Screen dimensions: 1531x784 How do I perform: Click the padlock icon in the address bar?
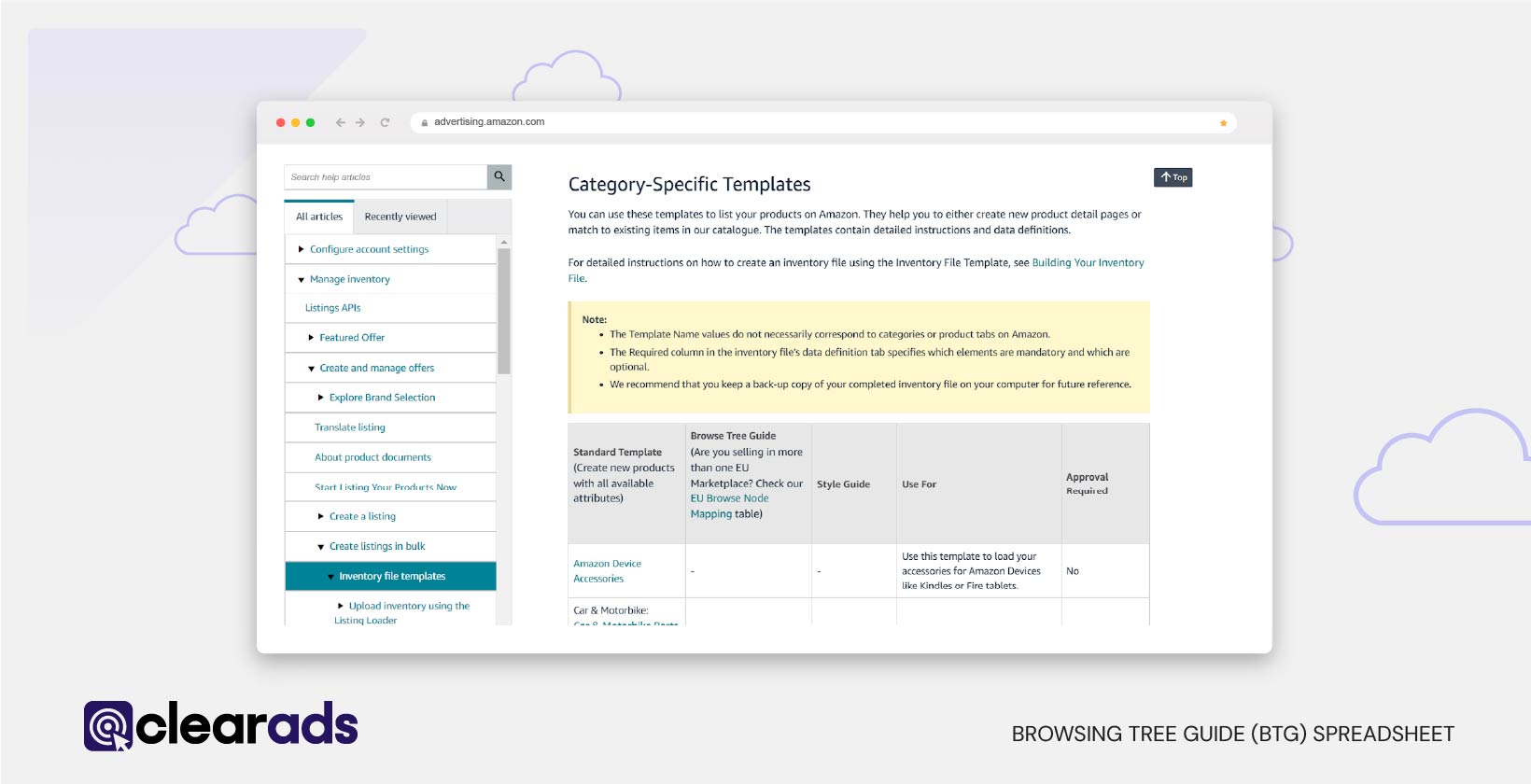(x=425, y=122)
